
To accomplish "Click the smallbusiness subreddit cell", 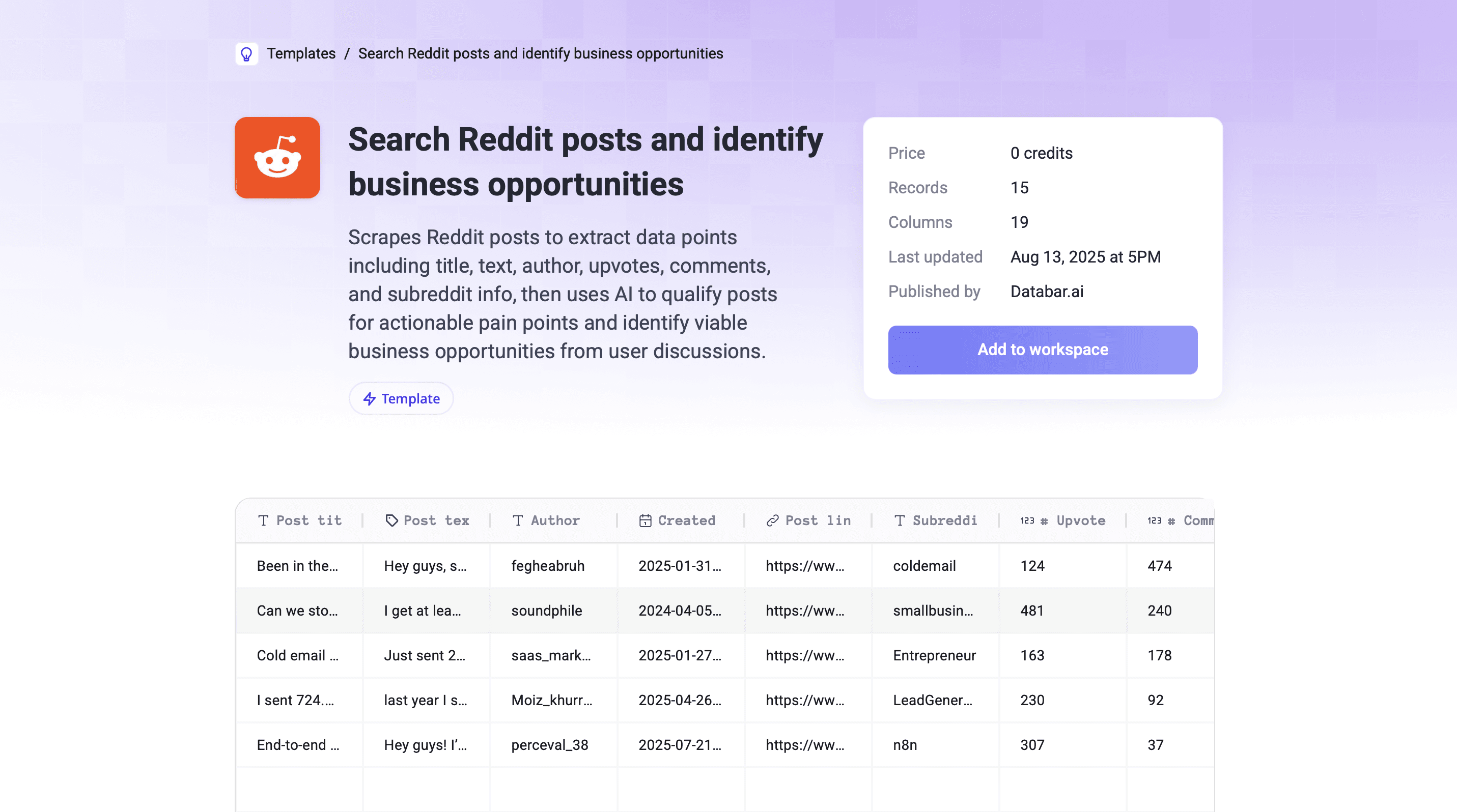I will point(933,610).
